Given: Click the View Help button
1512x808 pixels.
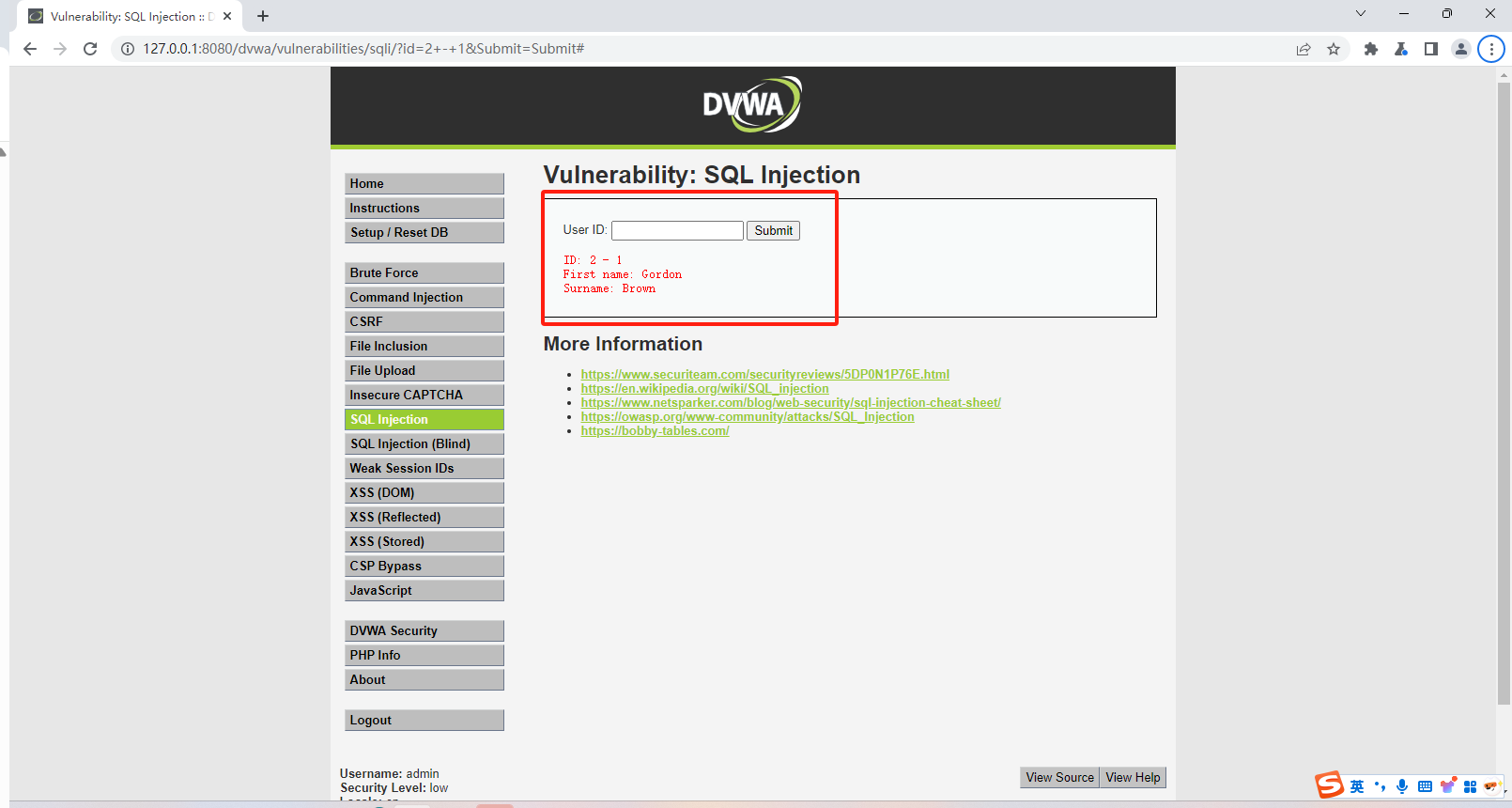Looking at the screenshot, I should (1133, 777).
